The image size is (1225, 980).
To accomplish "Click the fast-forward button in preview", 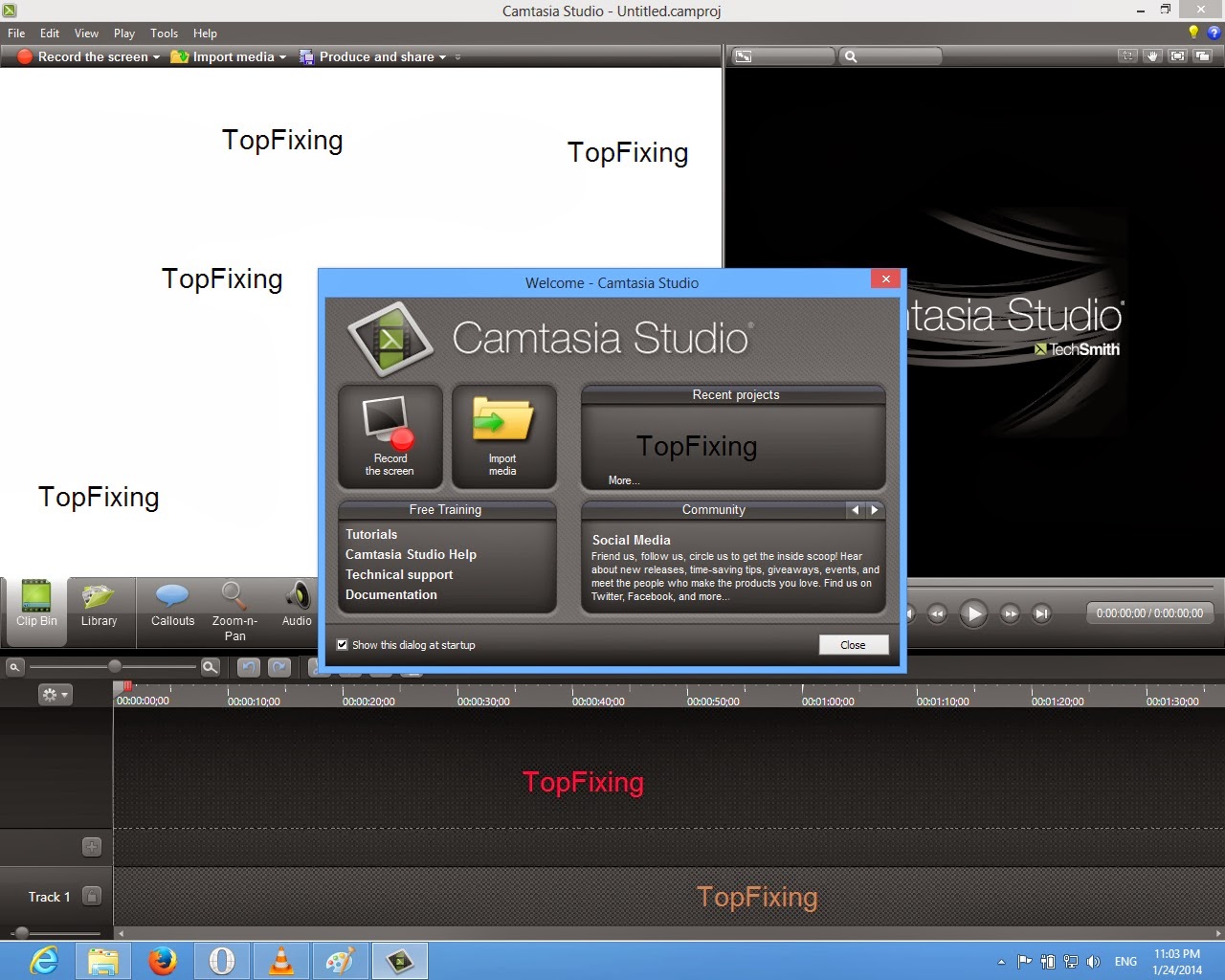I will pos(1010,613).
